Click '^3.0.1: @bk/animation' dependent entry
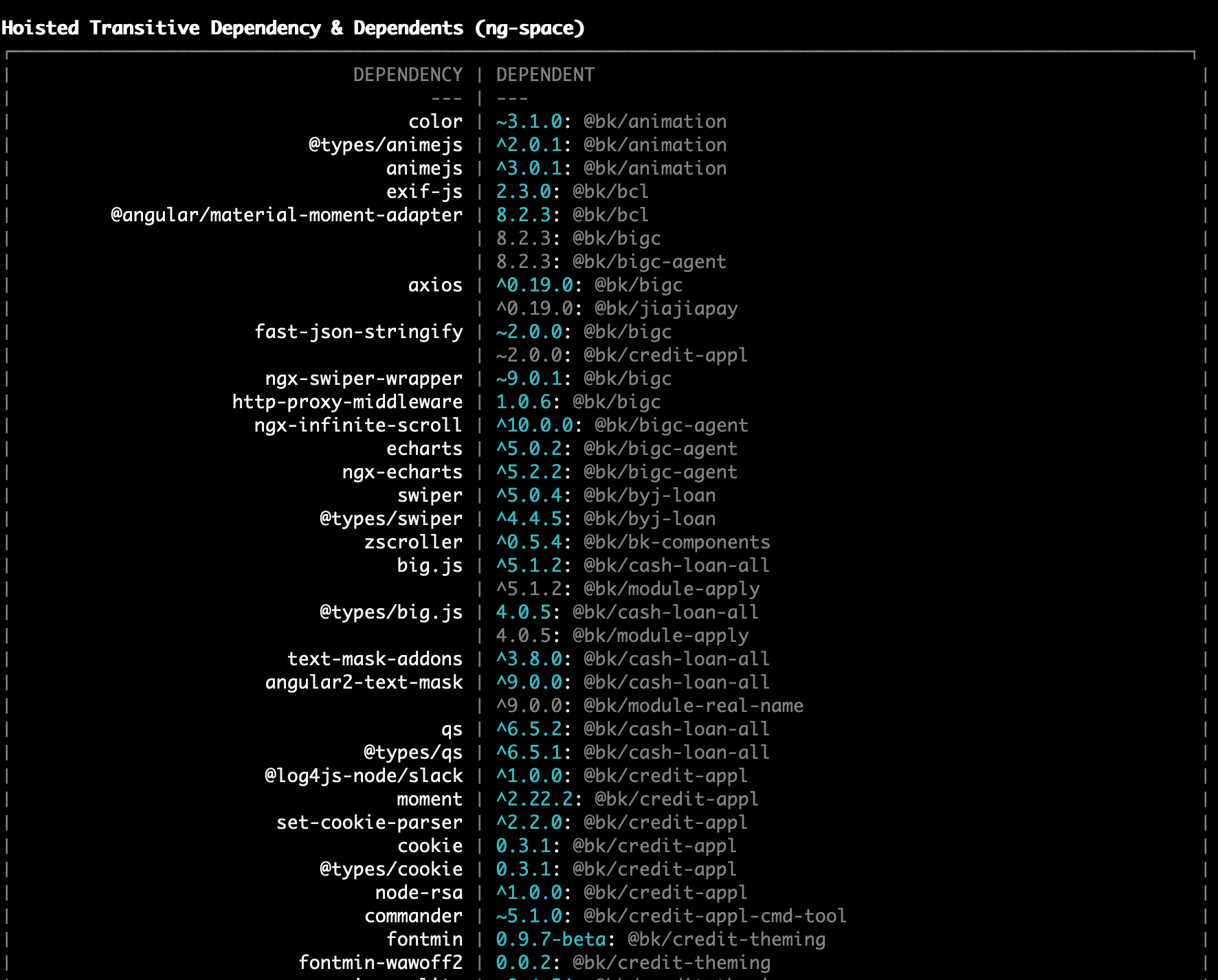This screenshot has height=980, width=1218. tap(611, 168)
